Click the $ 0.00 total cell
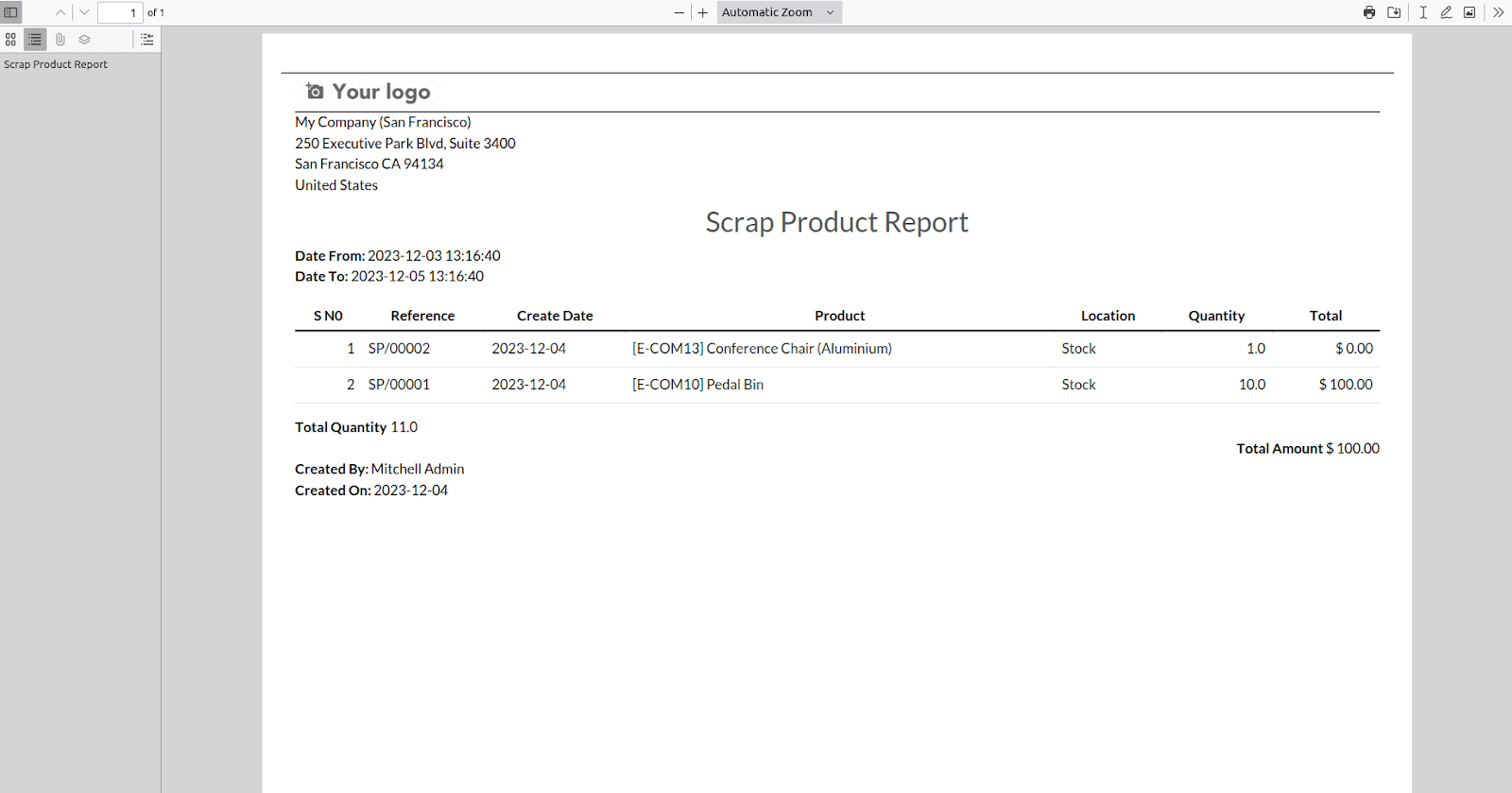This screenshot has height=793, width=1512. click(x=1354, y=349)
